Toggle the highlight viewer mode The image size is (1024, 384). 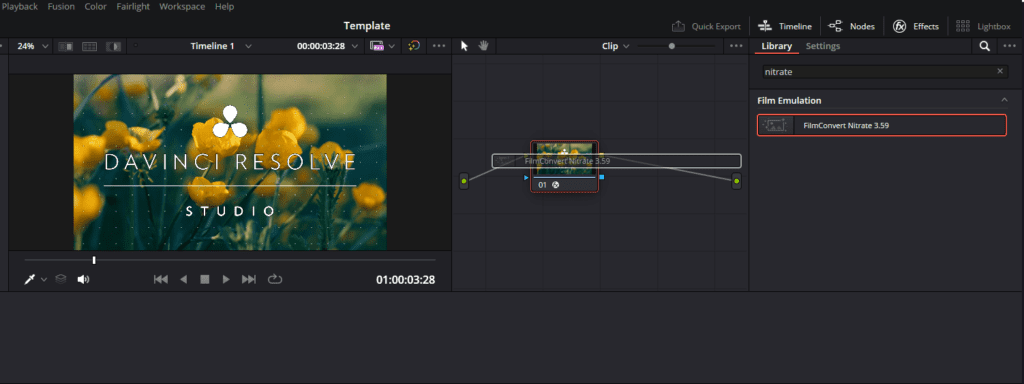114,46
